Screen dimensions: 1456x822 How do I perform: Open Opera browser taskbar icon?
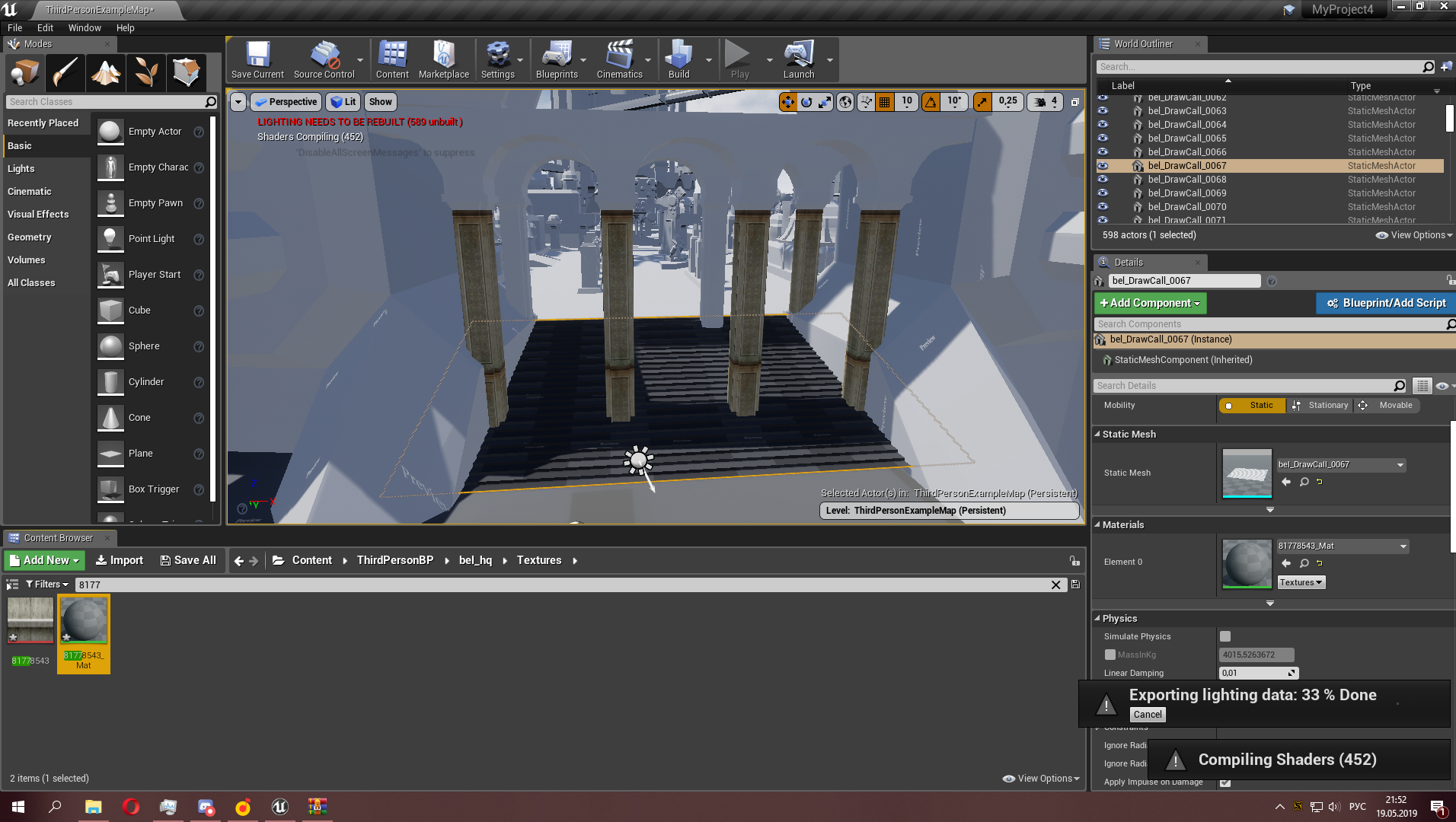coord(131,807)
